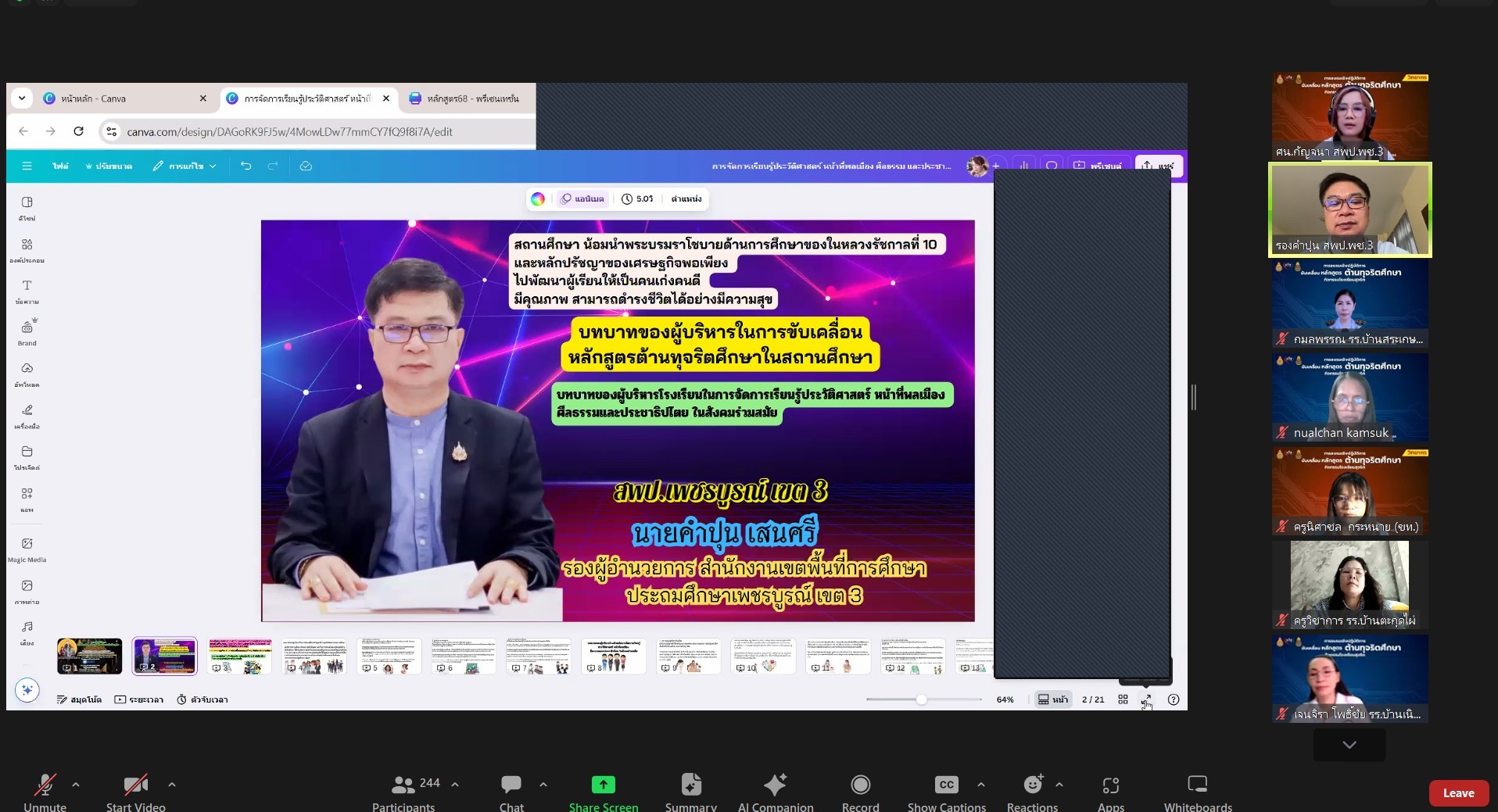This screenshot has width=1498, height=812.
Task: Start Video in Zoom toolbar
Action: [x=135, y=792]
